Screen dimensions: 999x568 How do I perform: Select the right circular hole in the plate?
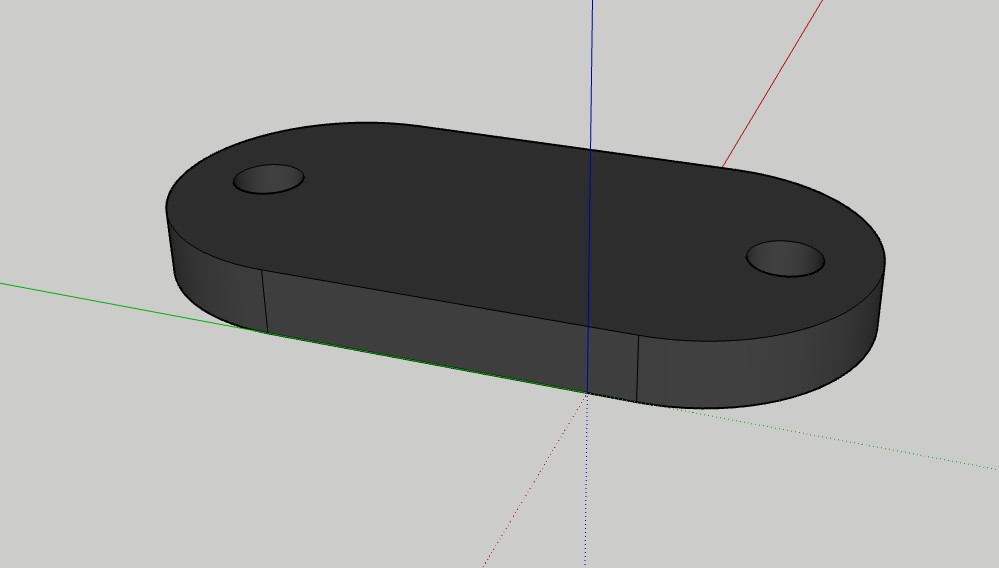tap(785, 258)
